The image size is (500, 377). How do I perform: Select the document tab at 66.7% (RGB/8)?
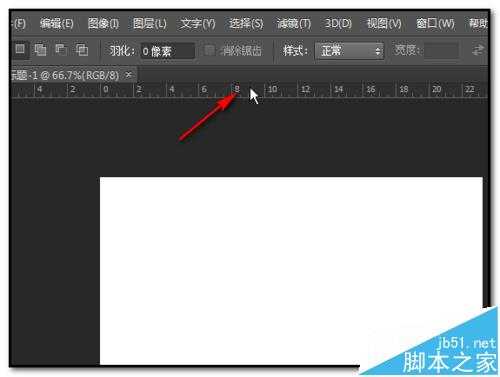tap(65, 75)
